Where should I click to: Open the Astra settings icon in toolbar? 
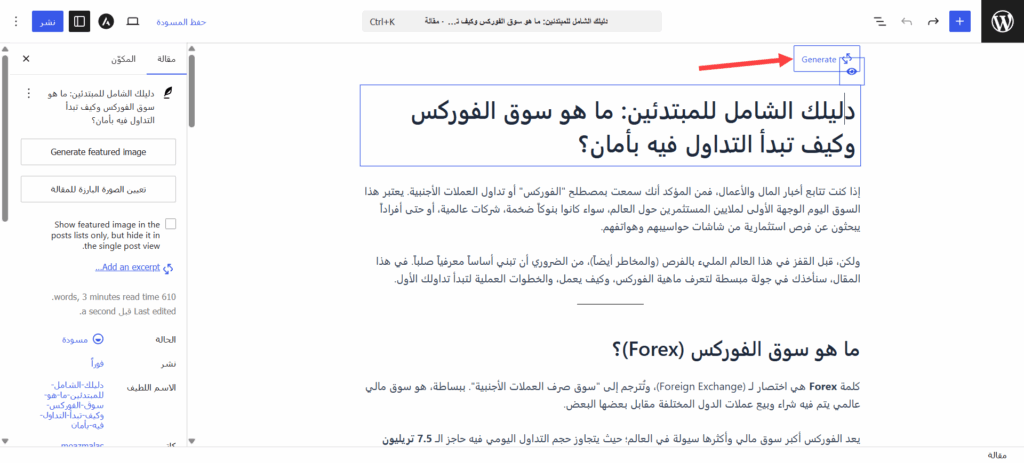pos(106,21)
